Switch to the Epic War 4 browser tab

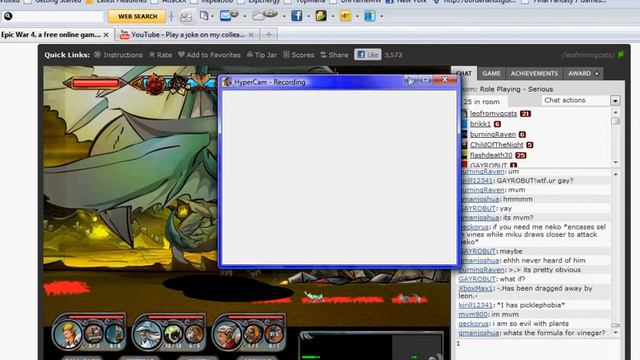point(51,35)
